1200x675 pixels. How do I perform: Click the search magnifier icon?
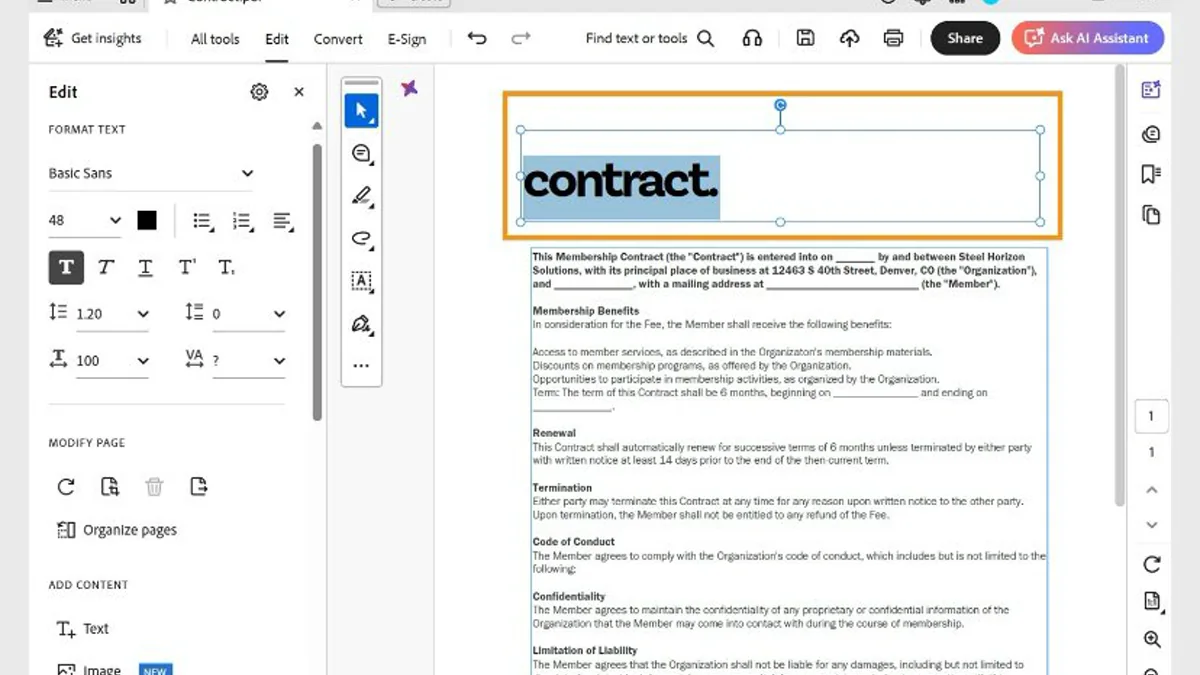(705, 39)
